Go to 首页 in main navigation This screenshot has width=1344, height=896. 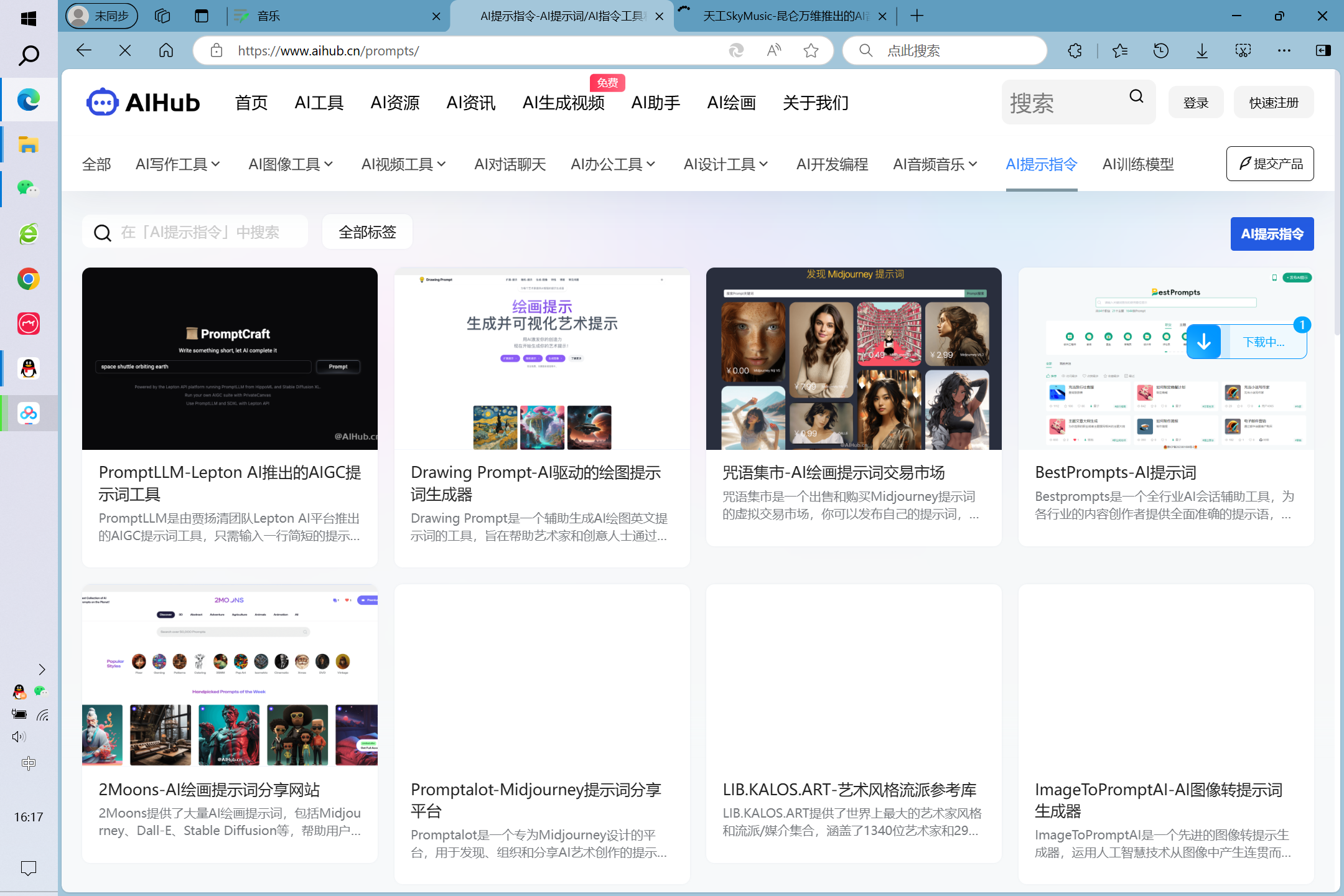point(251,103)
